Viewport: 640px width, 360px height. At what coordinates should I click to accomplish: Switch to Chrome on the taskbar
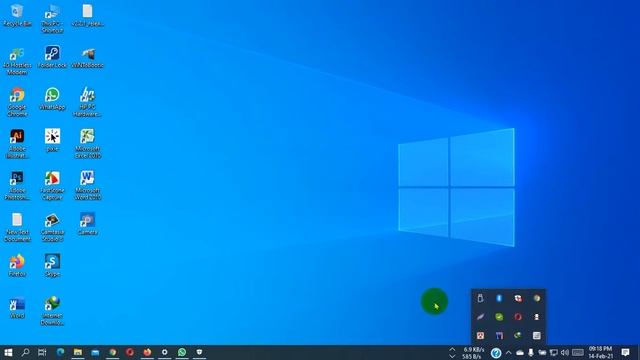(113, 352)
